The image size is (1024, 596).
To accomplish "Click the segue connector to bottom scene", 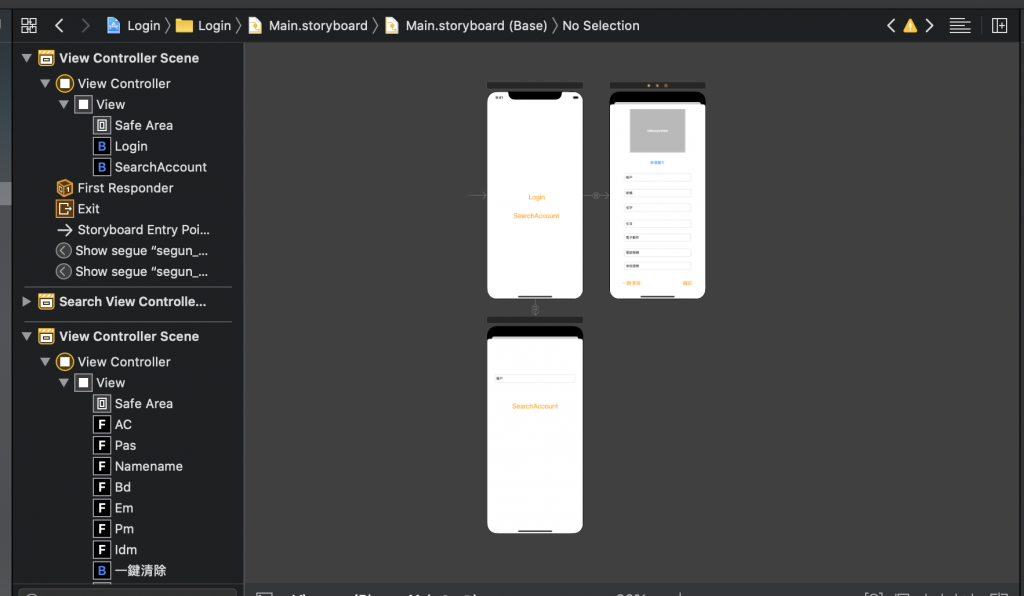I will click(x=535, y=308).
